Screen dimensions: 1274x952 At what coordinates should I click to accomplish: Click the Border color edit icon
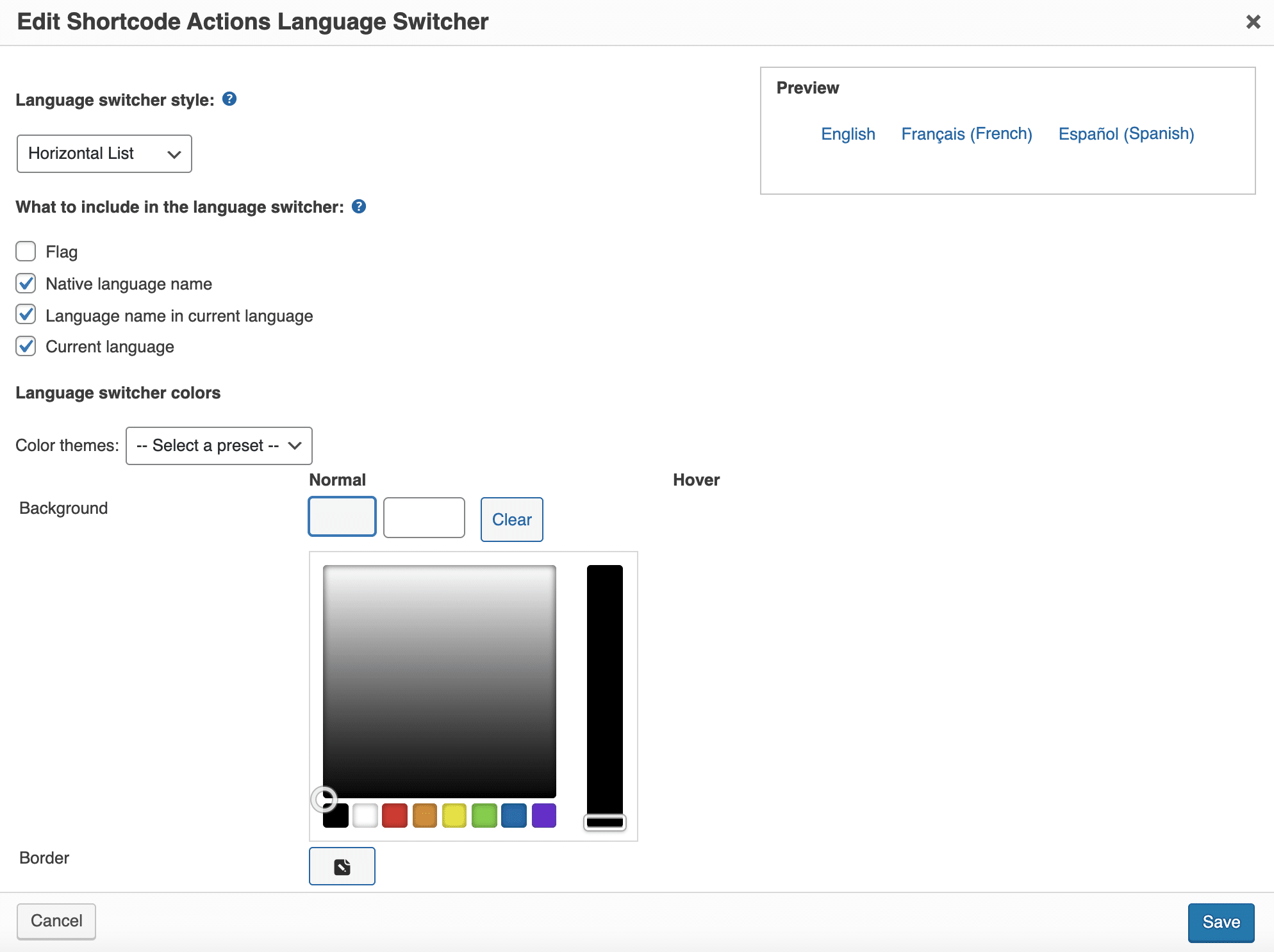pos(342,866)
